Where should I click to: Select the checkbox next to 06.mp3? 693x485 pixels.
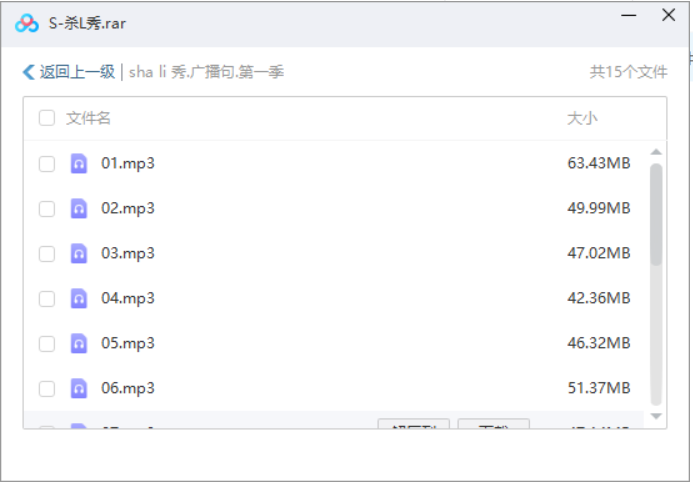pyautogui.click(x=47, y=388)
